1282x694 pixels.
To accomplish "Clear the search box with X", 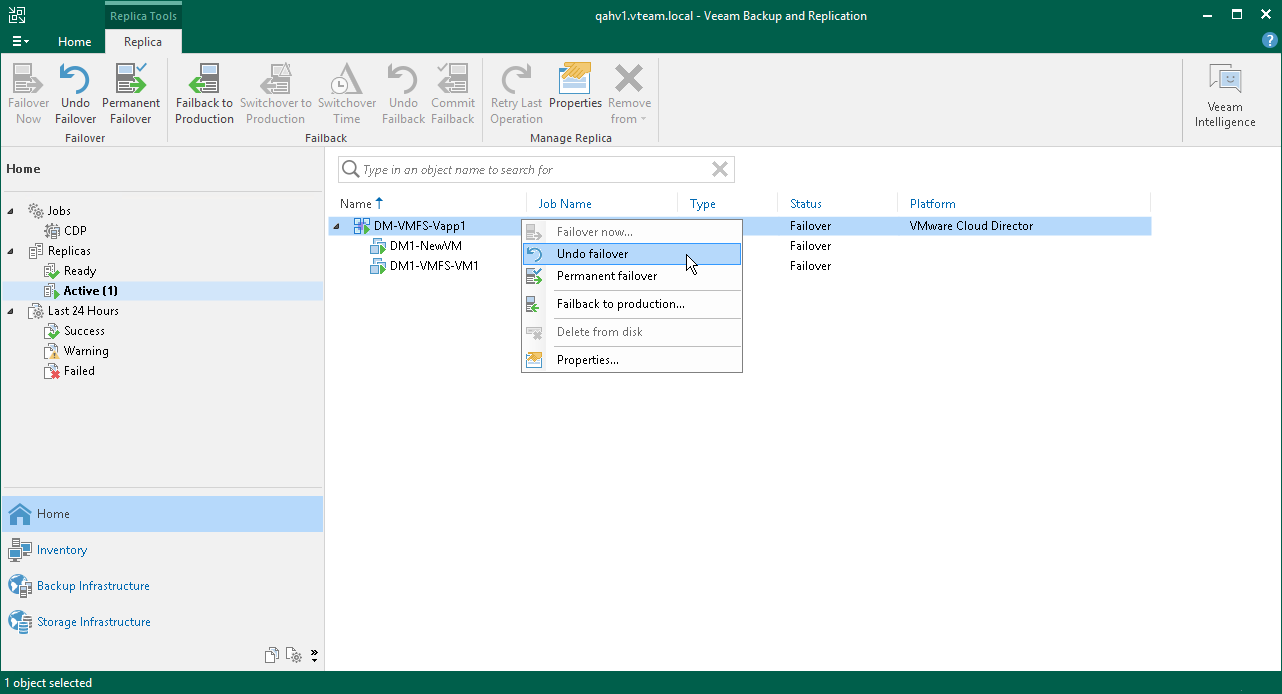I will point(719,170).
